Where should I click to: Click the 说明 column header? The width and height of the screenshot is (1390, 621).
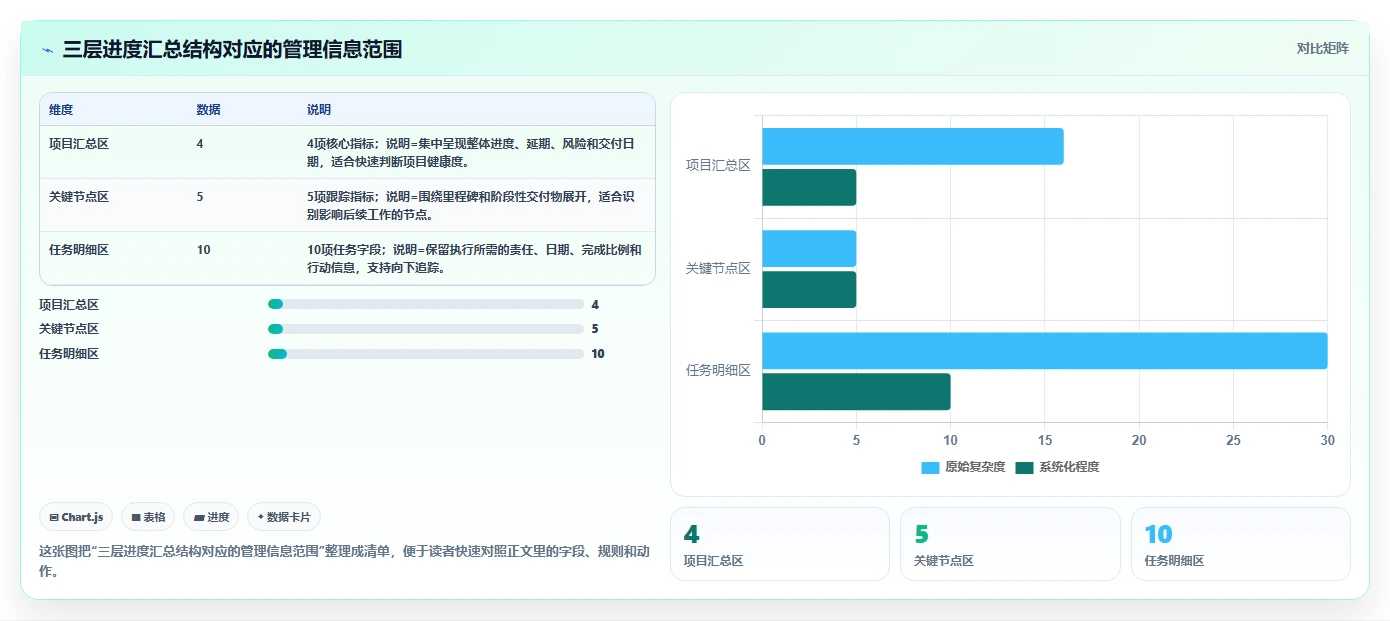(x=319, y=109)
